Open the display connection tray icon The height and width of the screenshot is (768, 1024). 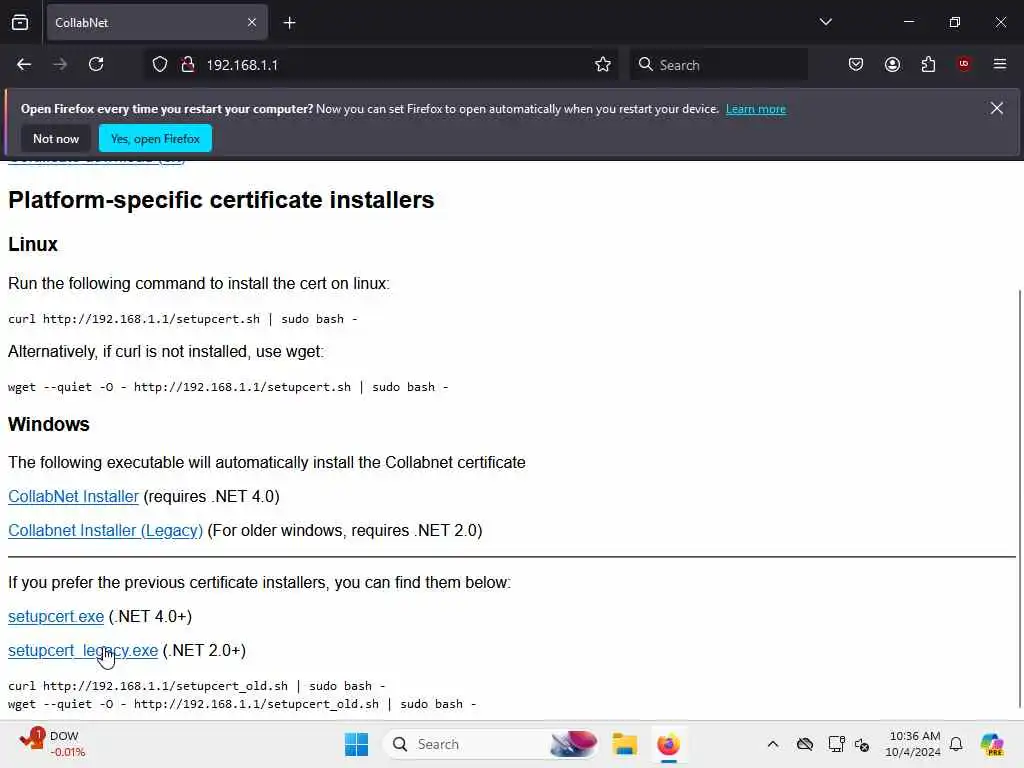836,744
